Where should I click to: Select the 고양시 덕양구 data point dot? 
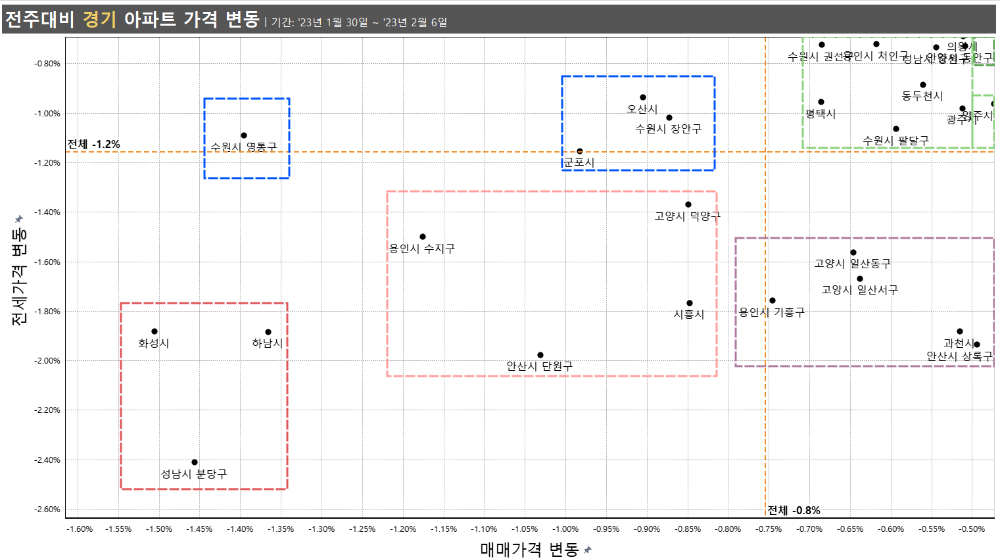(688, 205)
